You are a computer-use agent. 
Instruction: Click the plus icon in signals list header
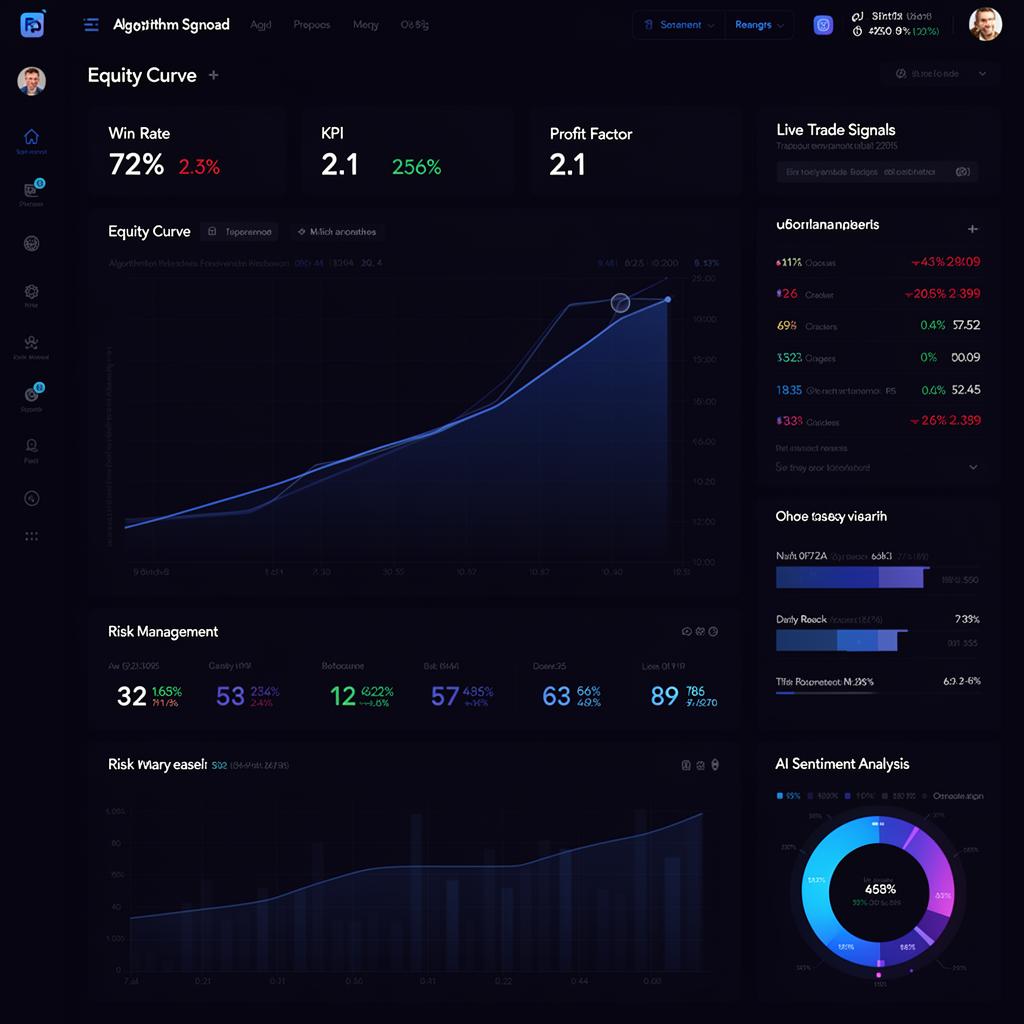[972, 229]
